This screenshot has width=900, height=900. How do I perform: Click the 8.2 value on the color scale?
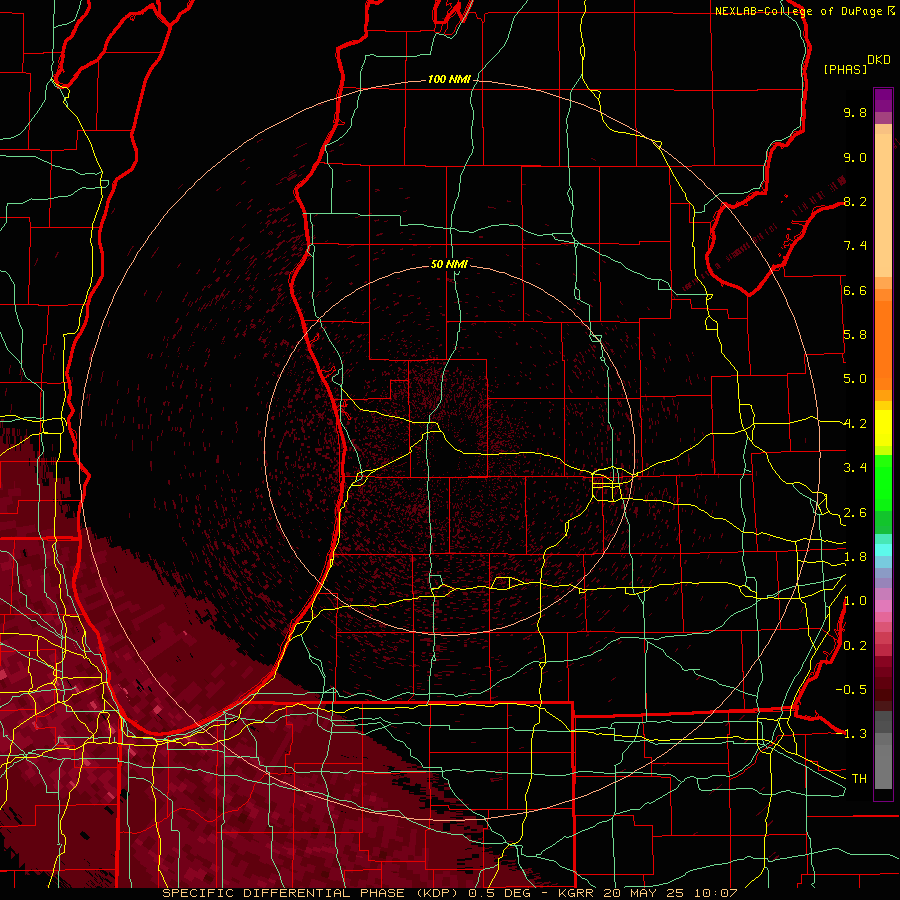click(x=855, y=201)
